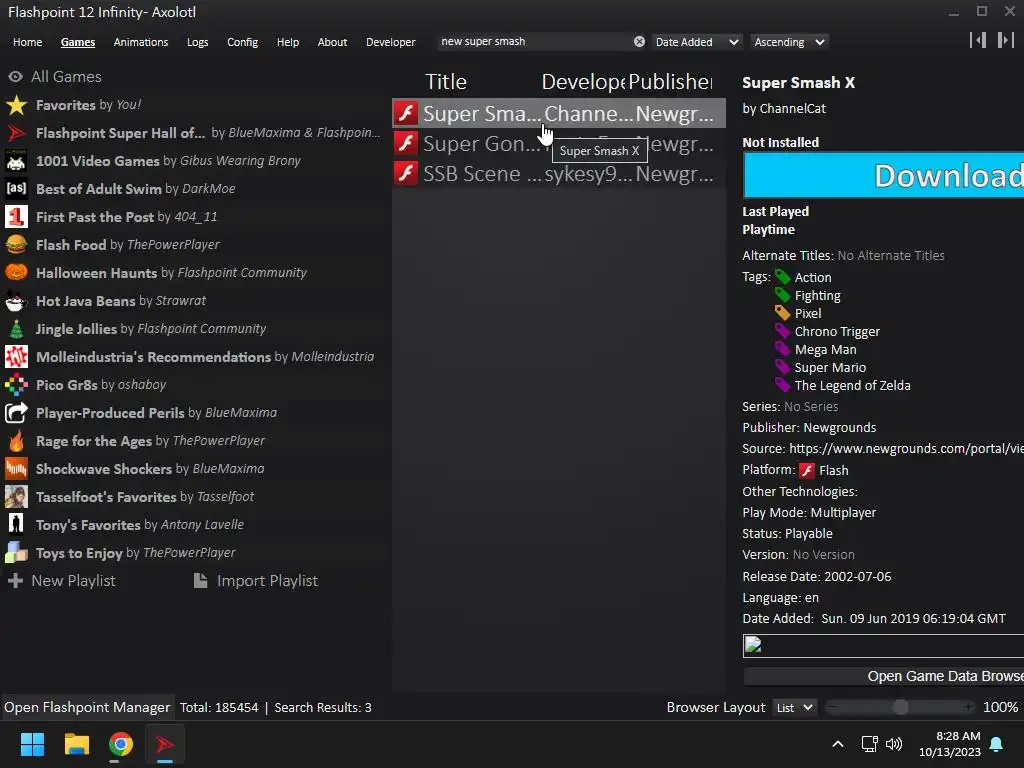This screenshot has height=768, width=1024.
Task: Click the Tony's Favorites icon
Action: [16, 525]
